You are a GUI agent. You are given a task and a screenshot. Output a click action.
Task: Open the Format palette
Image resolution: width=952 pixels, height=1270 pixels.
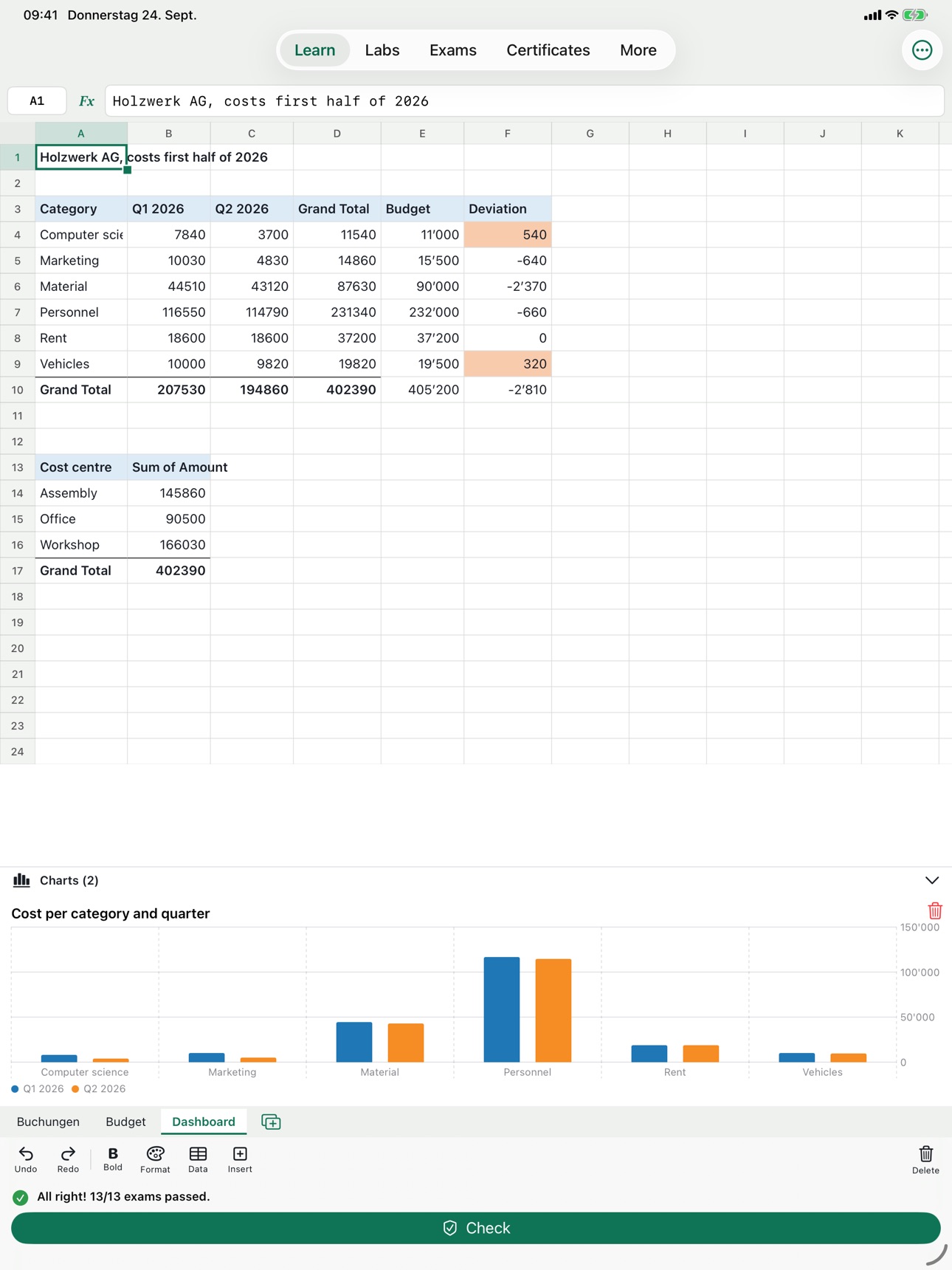(x=155, y=1159)
